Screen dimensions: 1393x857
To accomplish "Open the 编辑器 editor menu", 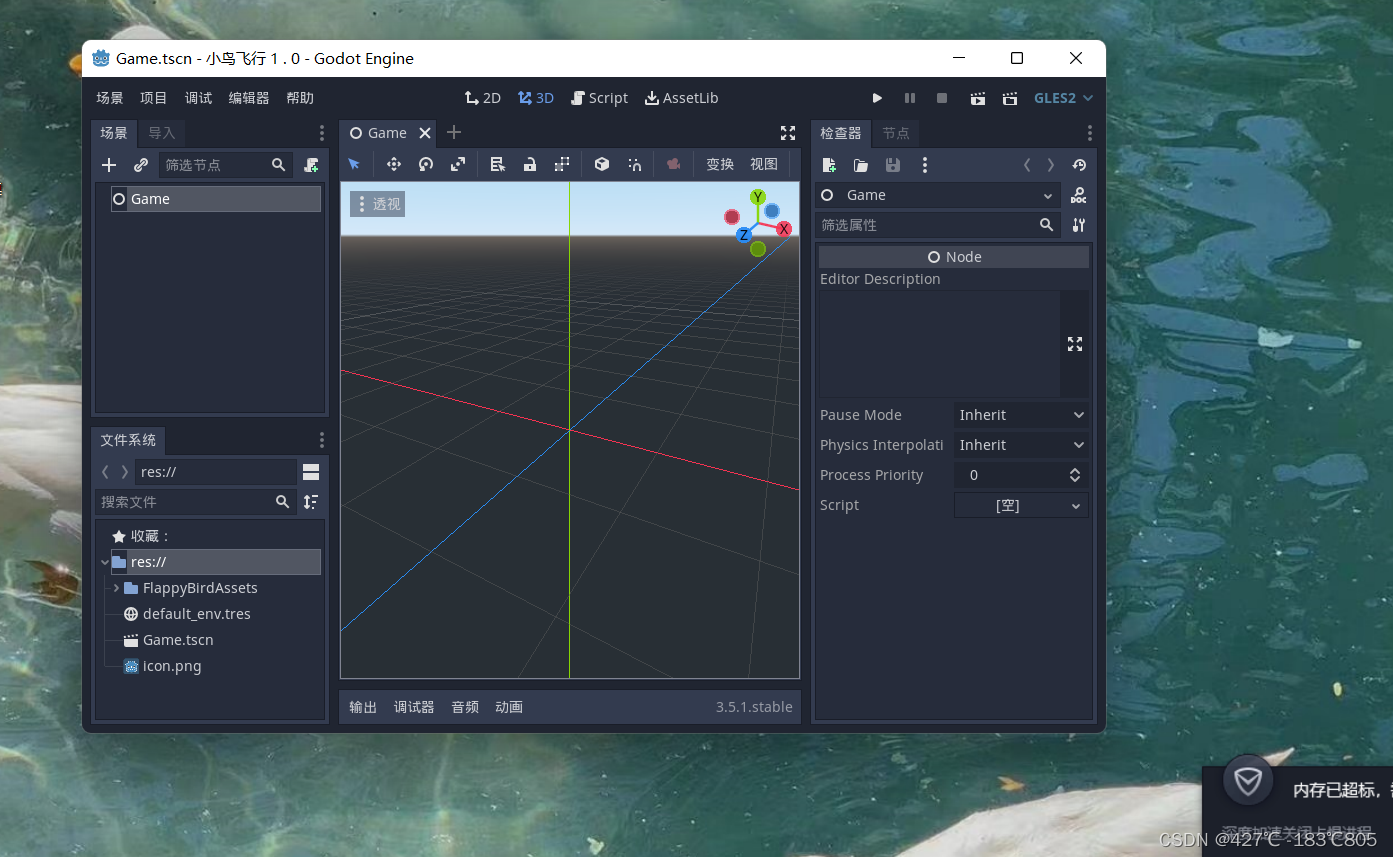I will point(249,98).
